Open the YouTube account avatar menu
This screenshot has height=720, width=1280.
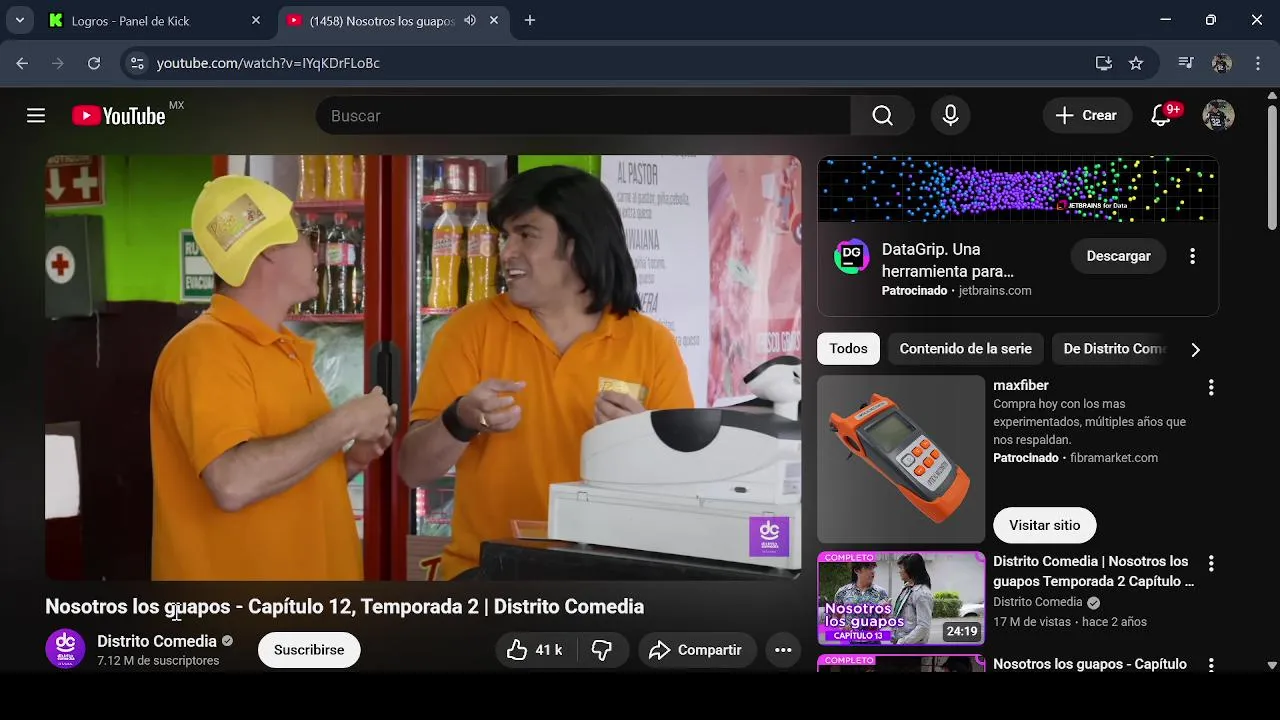(1218, 116)
